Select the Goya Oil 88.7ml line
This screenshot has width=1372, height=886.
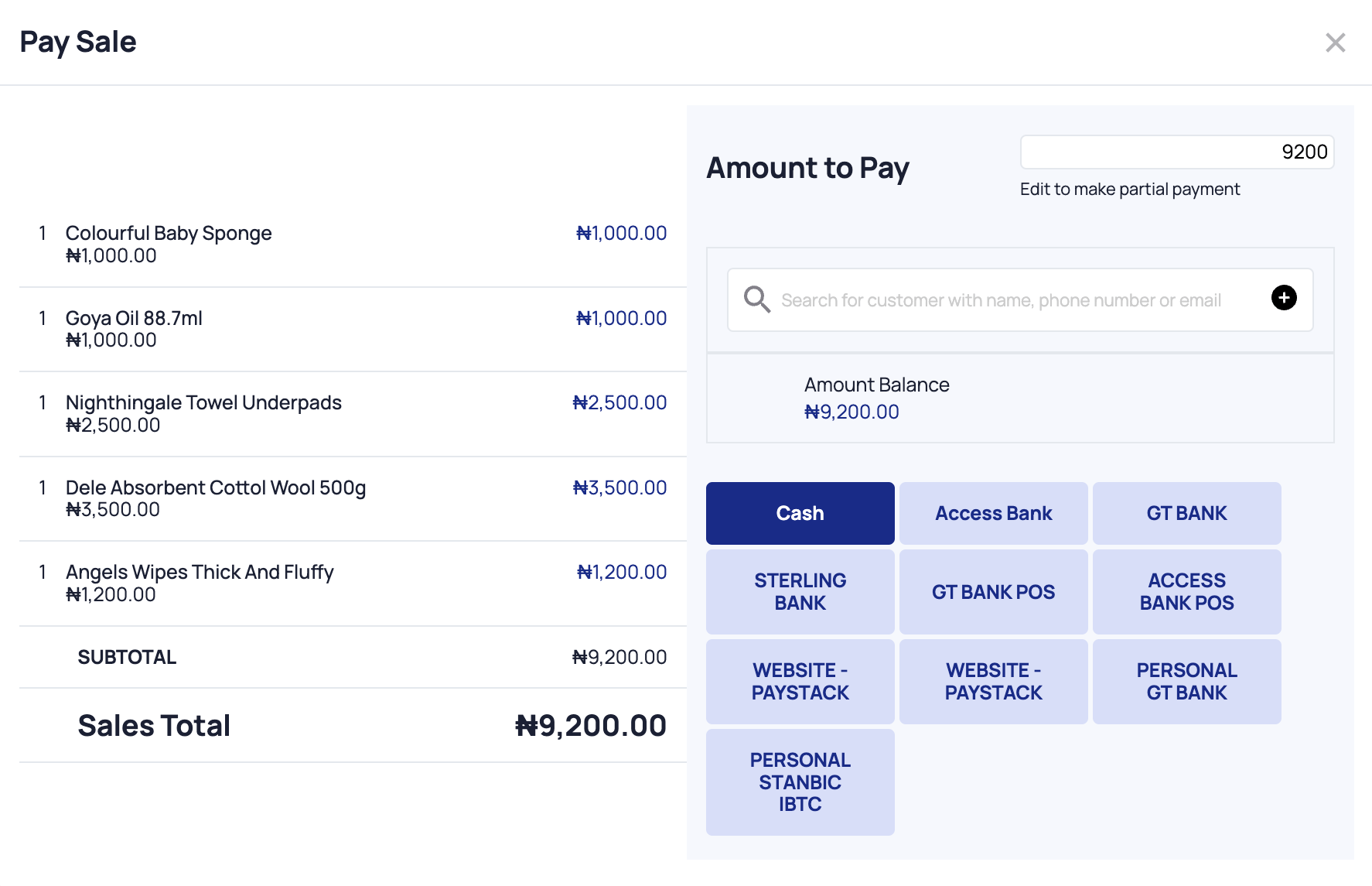pos(134,319)
